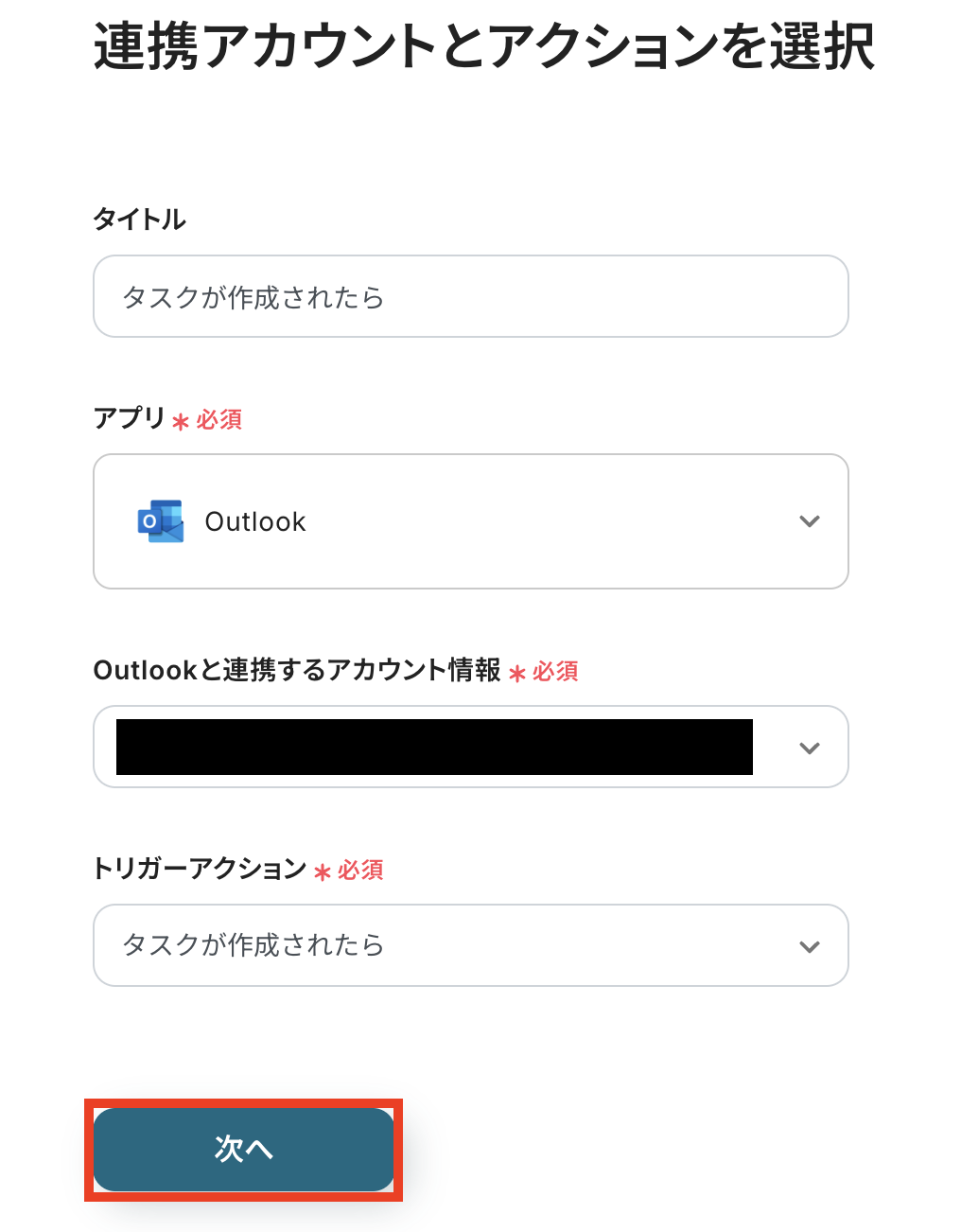Image resolution: width=961 pixels, height=1232 pixels.
Task: Click the 次へ button
Action: [243, 1149]
